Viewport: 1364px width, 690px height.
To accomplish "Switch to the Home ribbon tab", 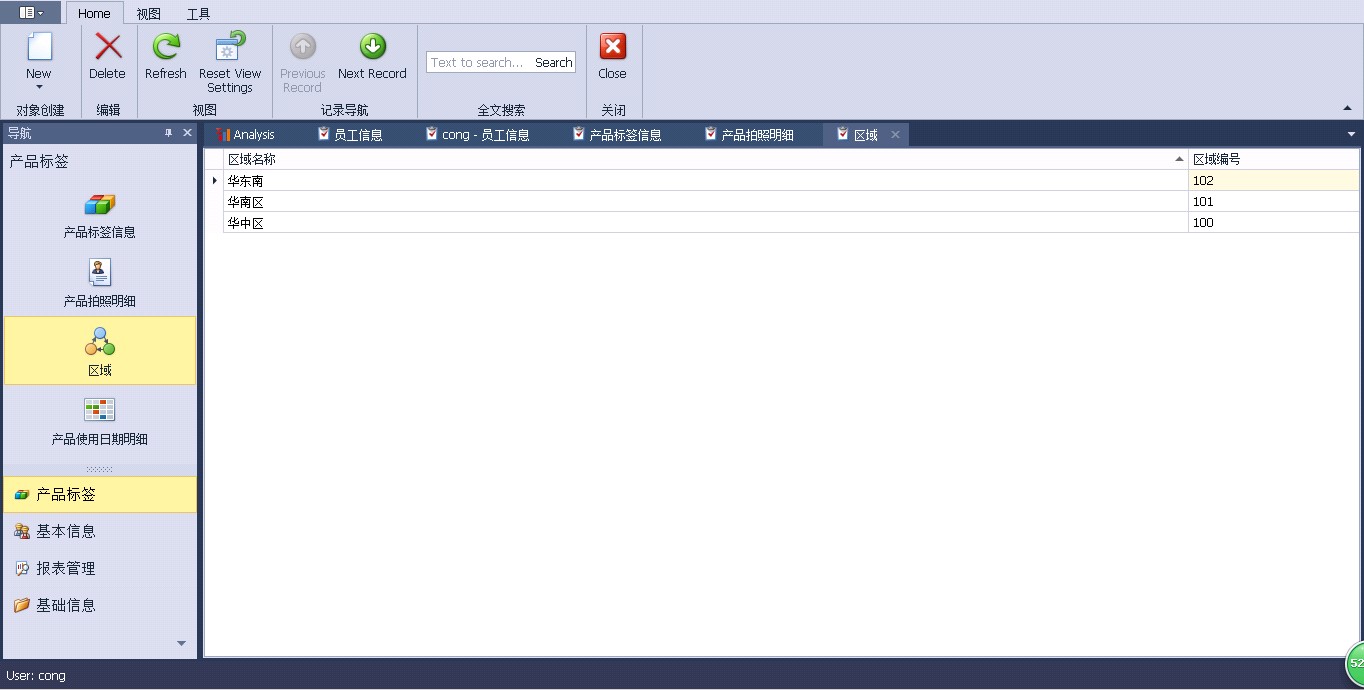I will point(94,13).
